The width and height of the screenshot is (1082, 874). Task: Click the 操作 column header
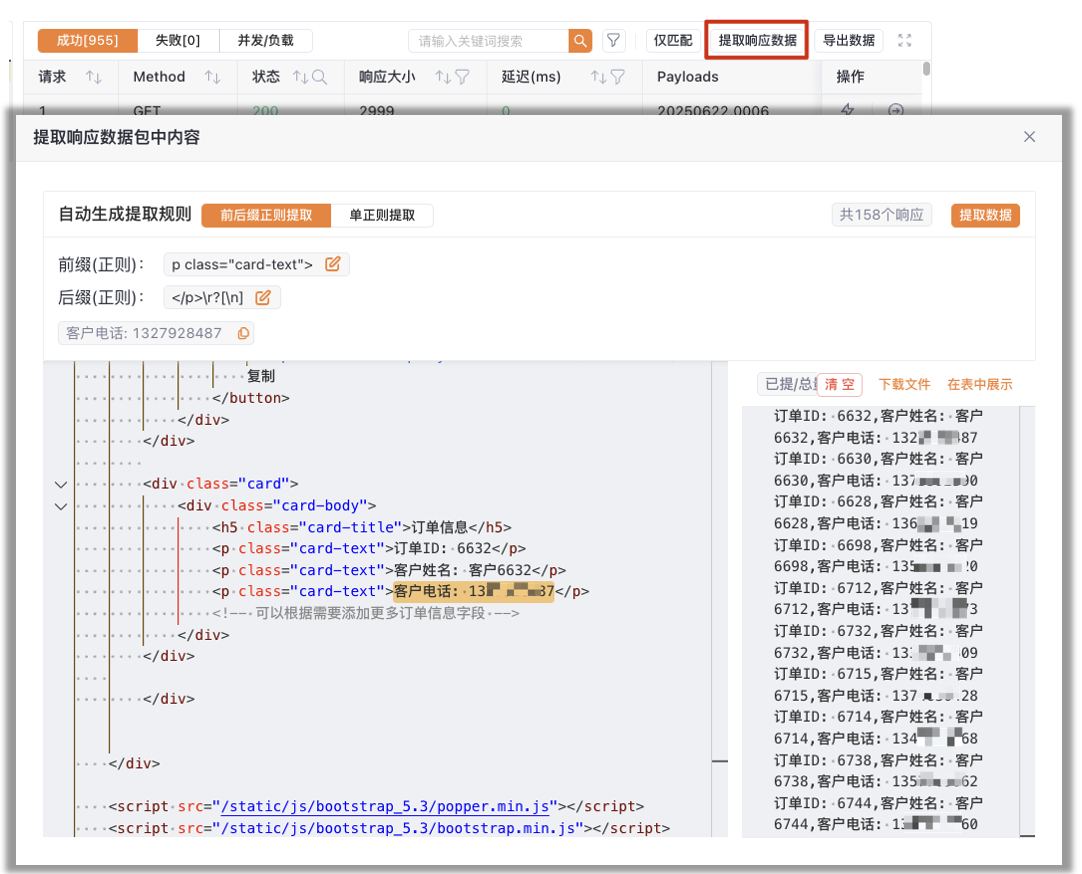[x=850, y=77]
